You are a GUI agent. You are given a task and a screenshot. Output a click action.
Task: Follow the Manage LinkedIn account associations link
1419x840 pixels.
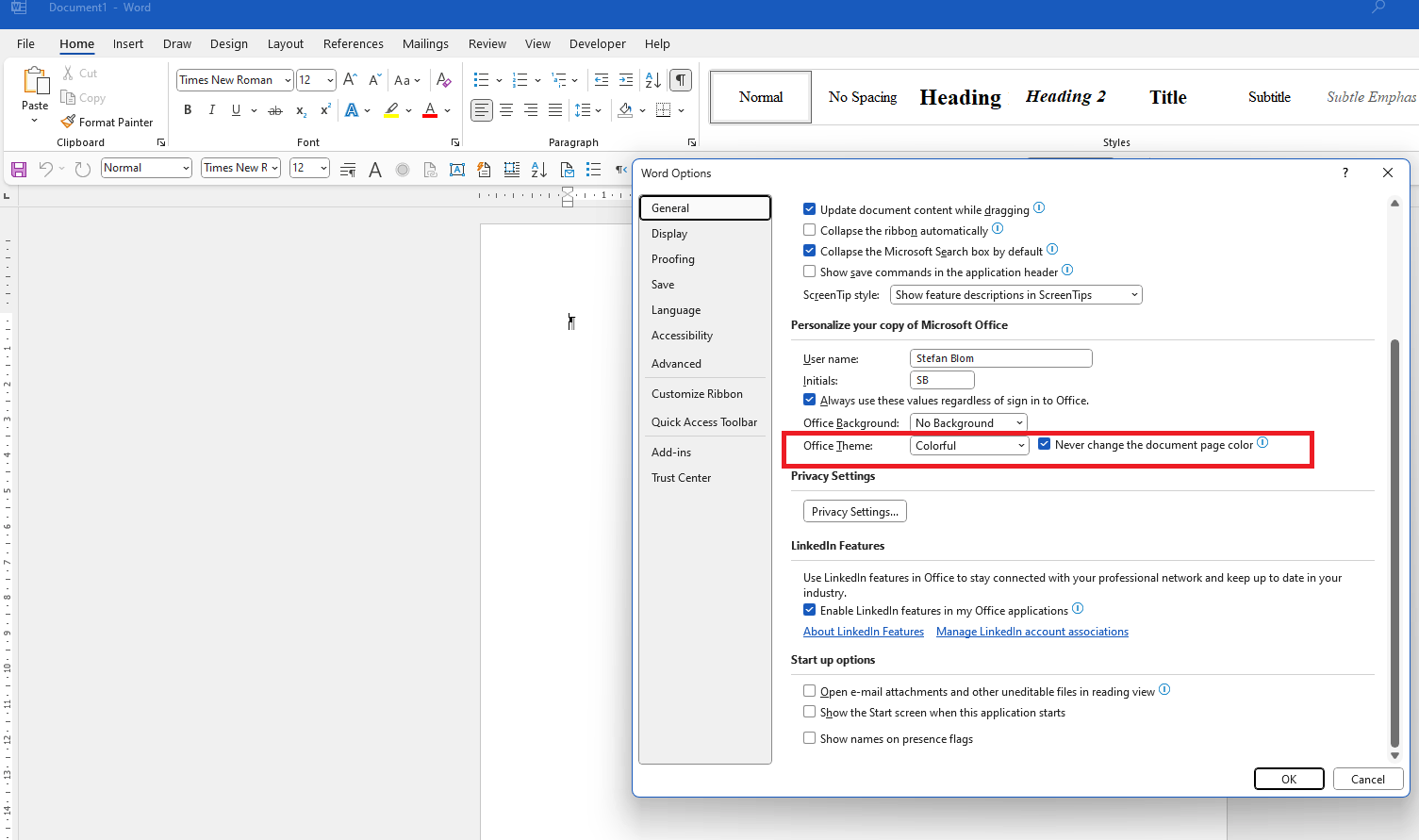point(1031,631)
